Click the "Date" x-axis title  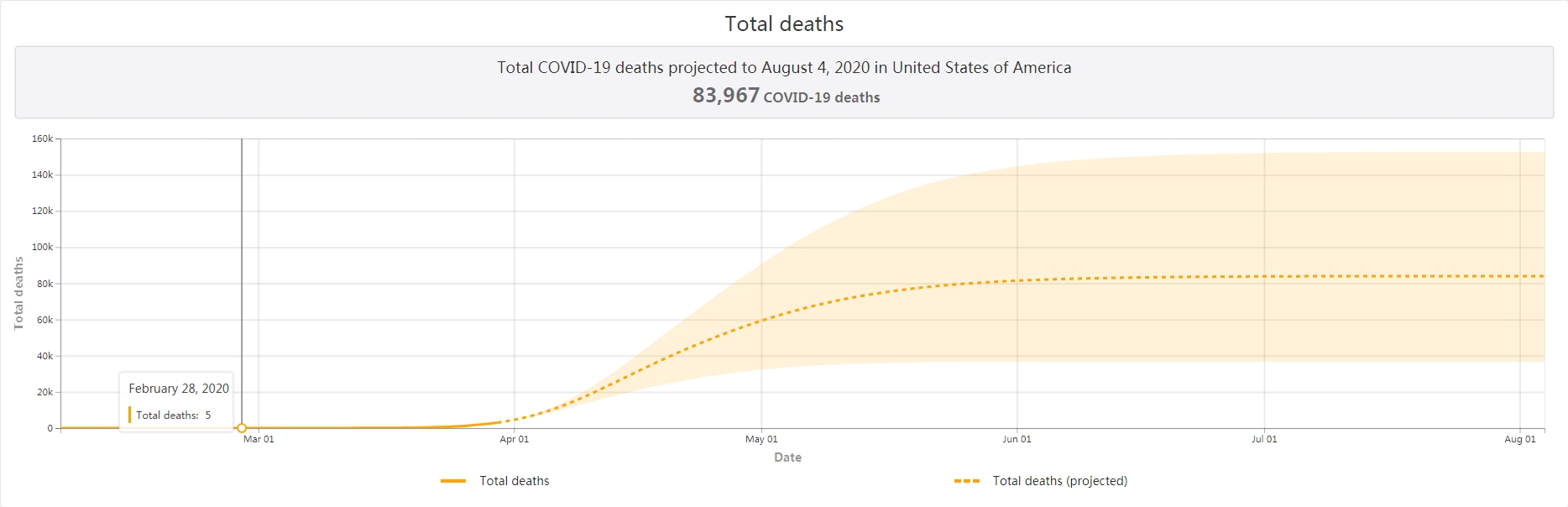(787, 457)
